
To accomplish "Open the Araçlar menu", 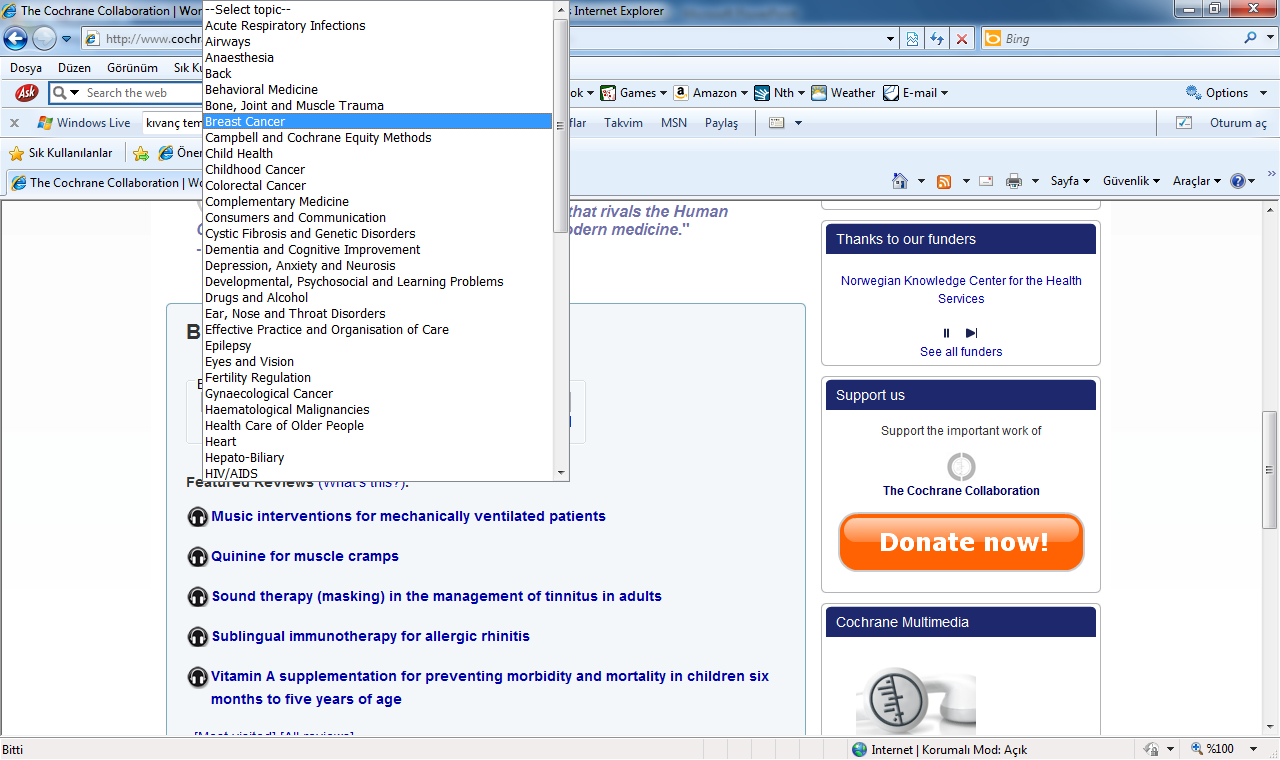I will pyautogui.click(x=1197, y=181).
